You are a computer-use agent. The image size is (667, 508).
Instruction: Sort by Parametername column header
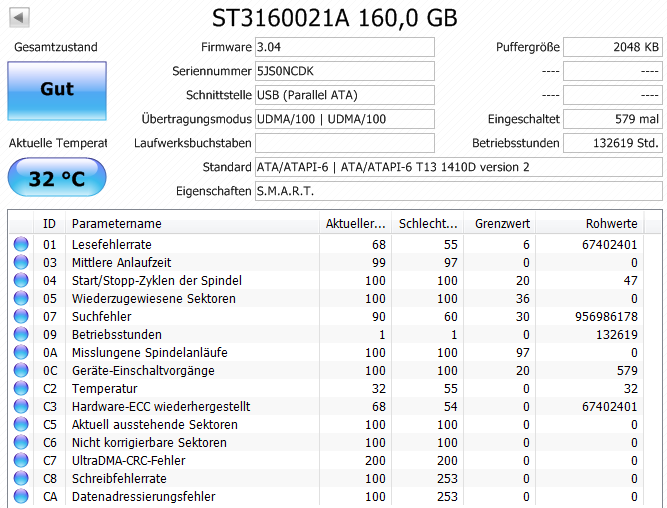pos(192,223)
